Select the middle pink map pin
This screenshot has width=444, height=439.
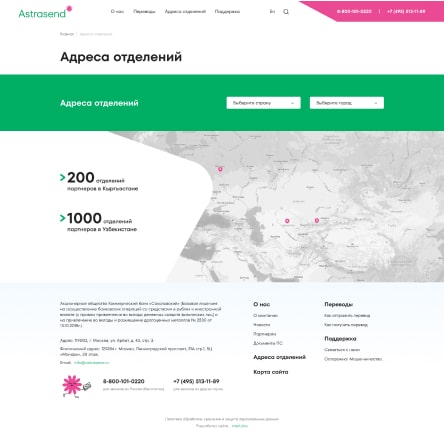click(287, 221)
